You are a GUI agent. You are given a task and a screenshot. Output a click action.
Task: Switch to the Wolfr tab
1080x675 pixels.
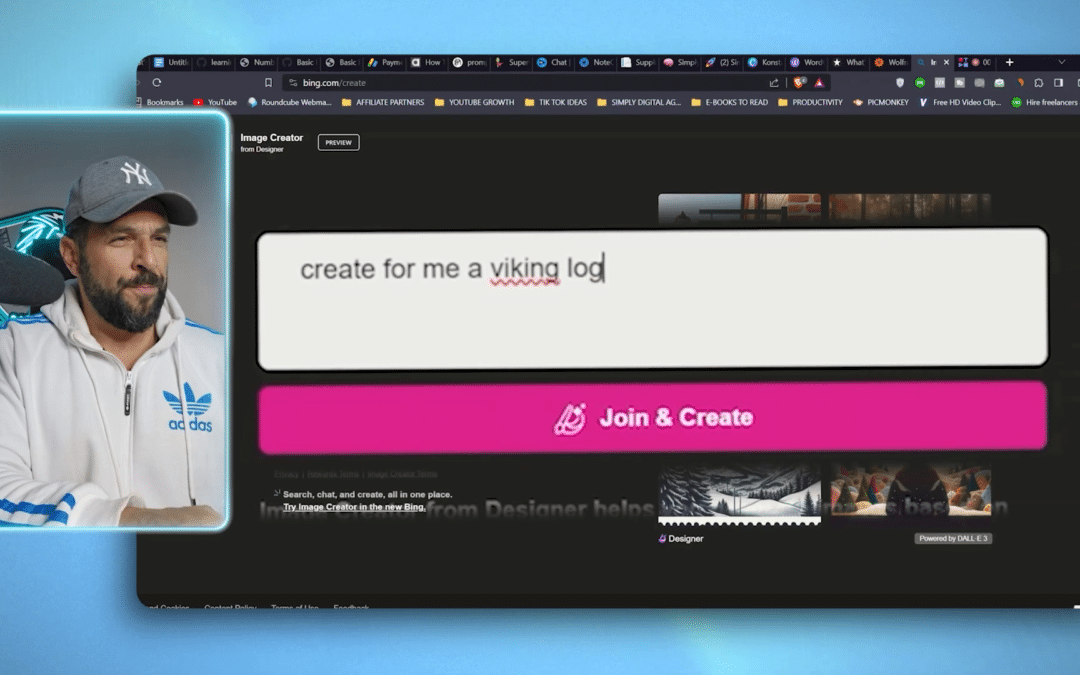tap(891, 62)
